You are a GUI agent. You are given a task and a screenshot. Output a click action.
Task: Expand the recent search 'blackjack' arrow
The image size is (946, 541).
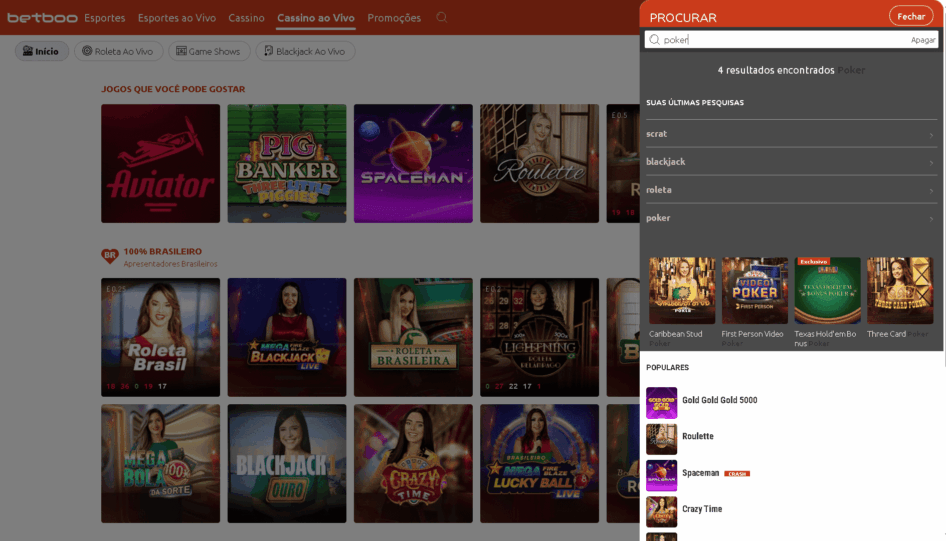pos(931,163)
